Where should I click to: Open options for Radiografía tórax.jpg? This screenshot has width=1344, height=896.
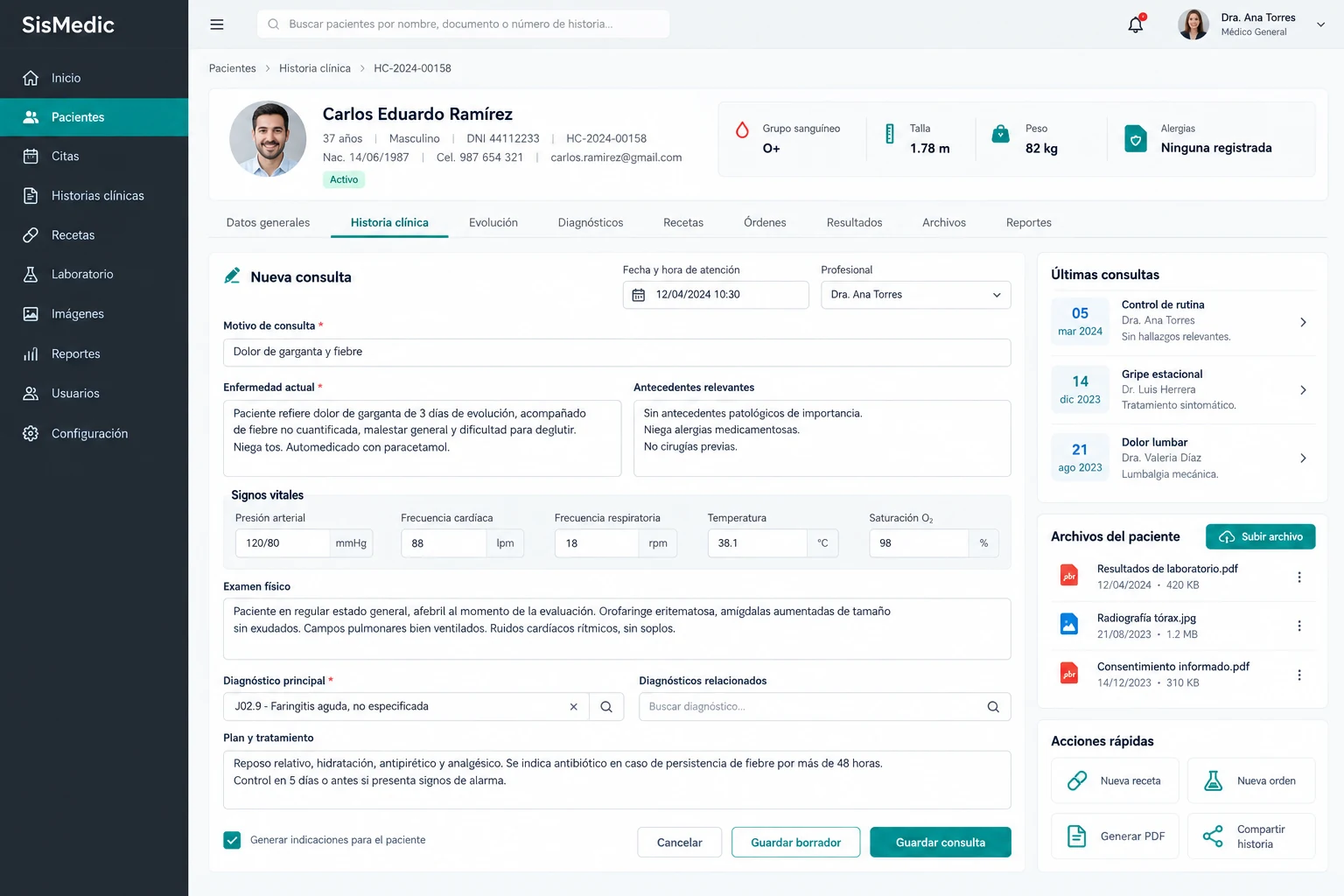coord(1299,626)
